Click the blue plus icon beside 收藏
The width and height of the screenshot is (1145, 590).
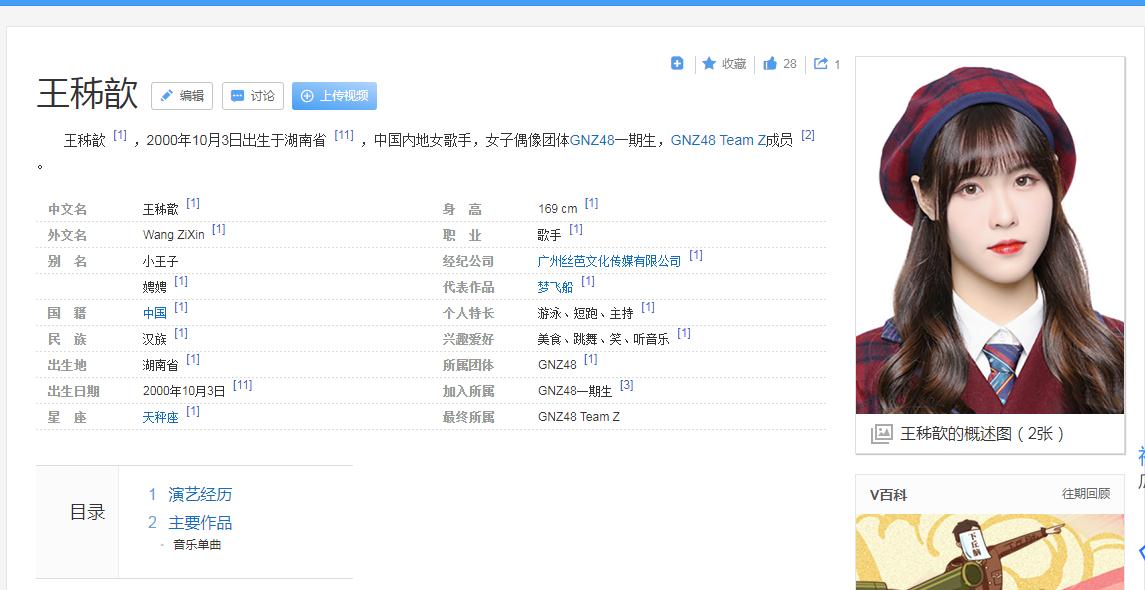point(677,64)
